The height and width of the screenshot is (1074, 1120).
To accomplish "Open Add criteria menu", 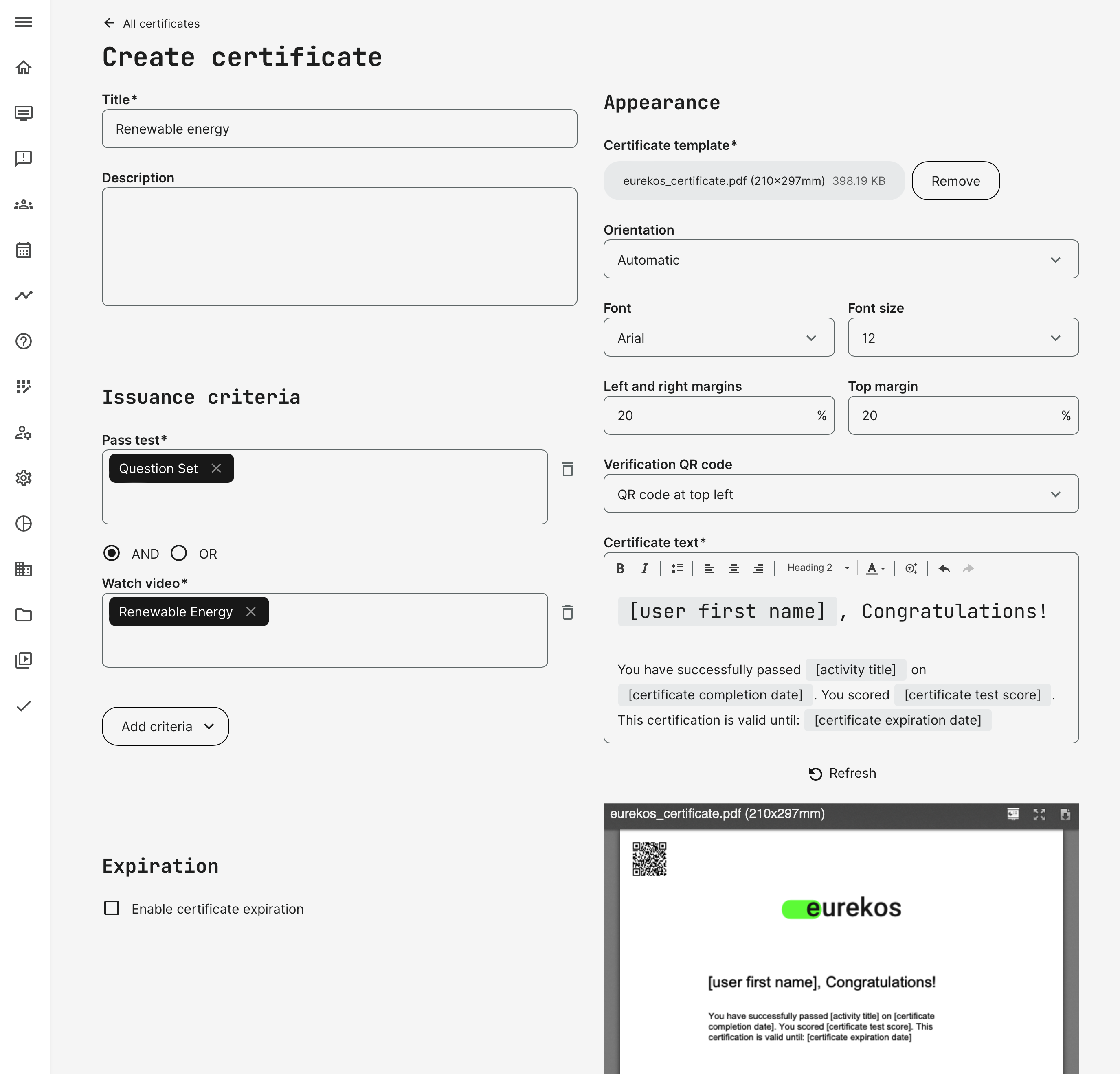I will point(165,726).
